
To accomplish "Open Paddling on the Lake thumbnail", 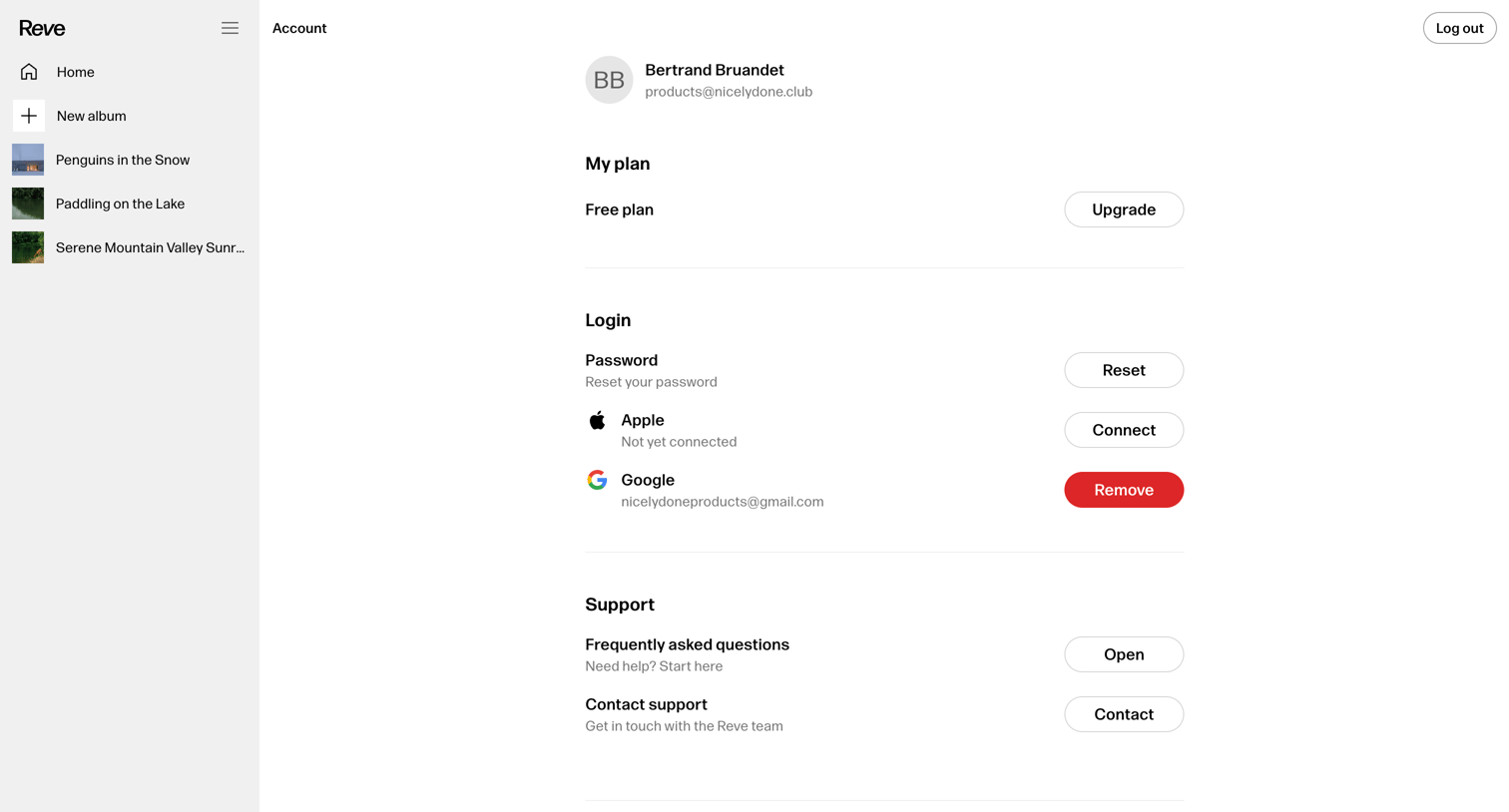I will (x=28, y=203).
